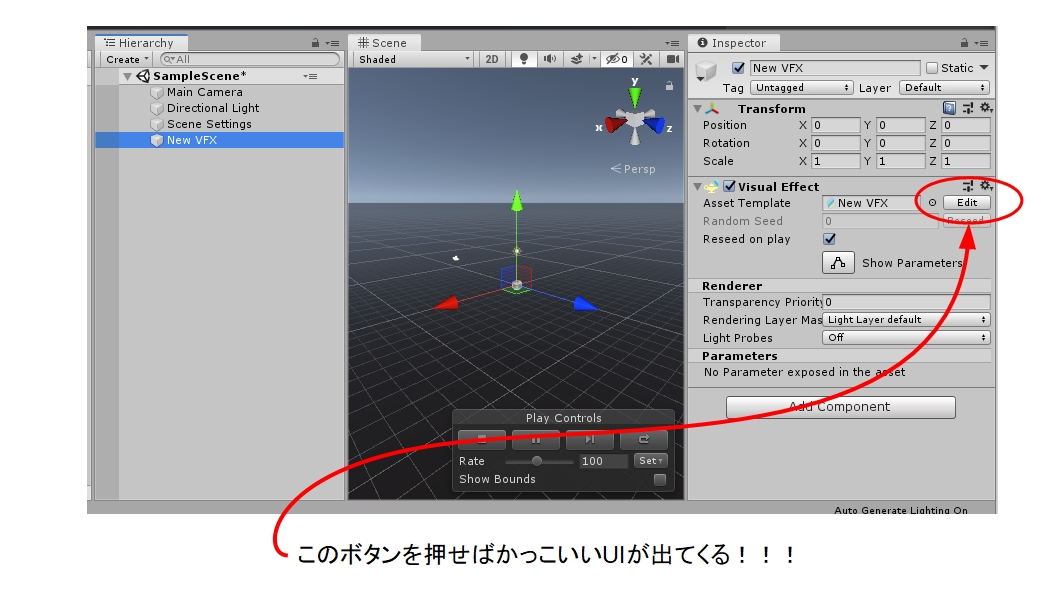
Task: Pause the VFX in Play Controls
Action: (x=536, y=439)
